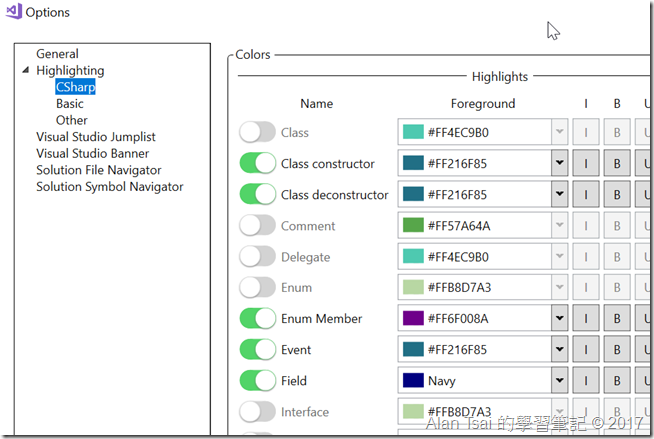Screen dimensions: 654x439
Task: Toggle bold for Event row
Action: tap(617, 350)
